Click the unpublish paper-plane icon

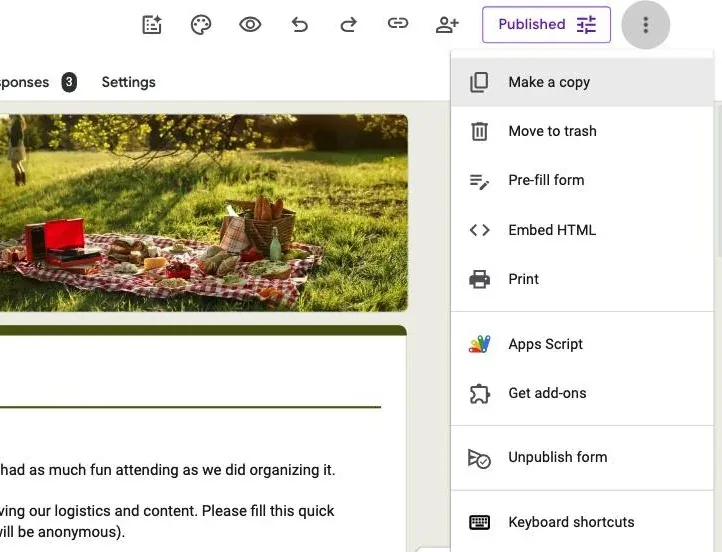pos(479,458)
